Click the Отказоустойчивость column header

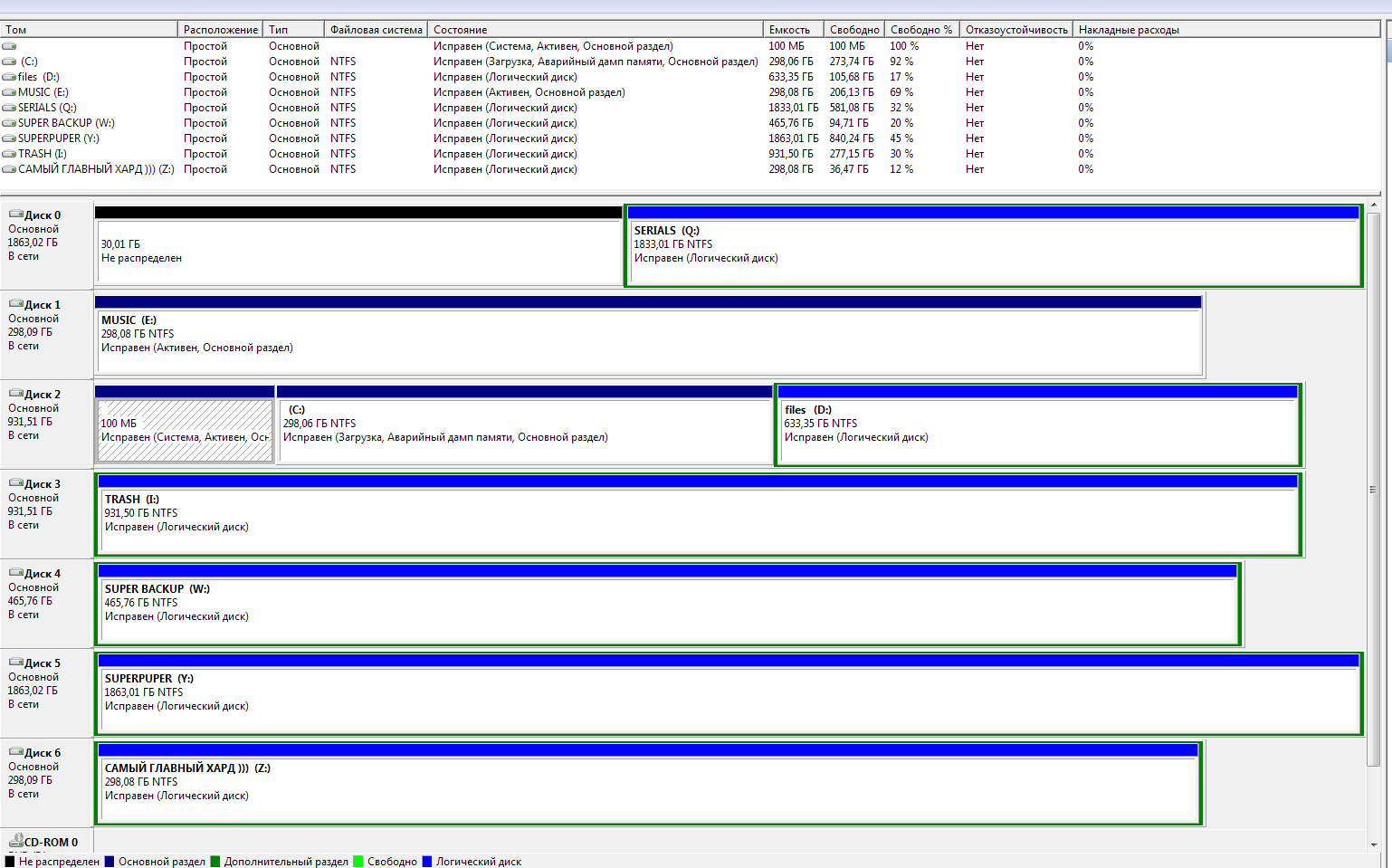coord(1016,30)
